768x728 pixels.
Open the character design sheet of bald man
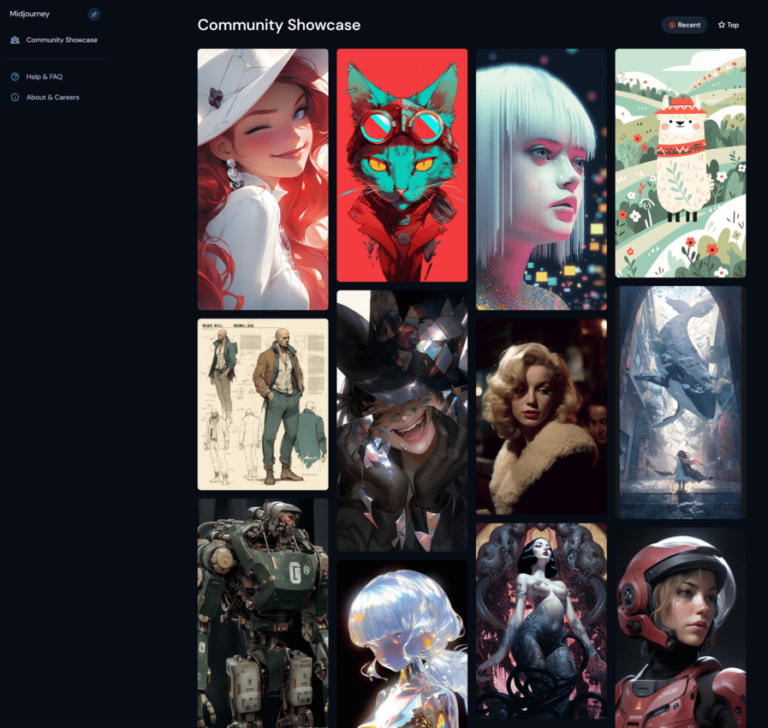coord(263,404)
